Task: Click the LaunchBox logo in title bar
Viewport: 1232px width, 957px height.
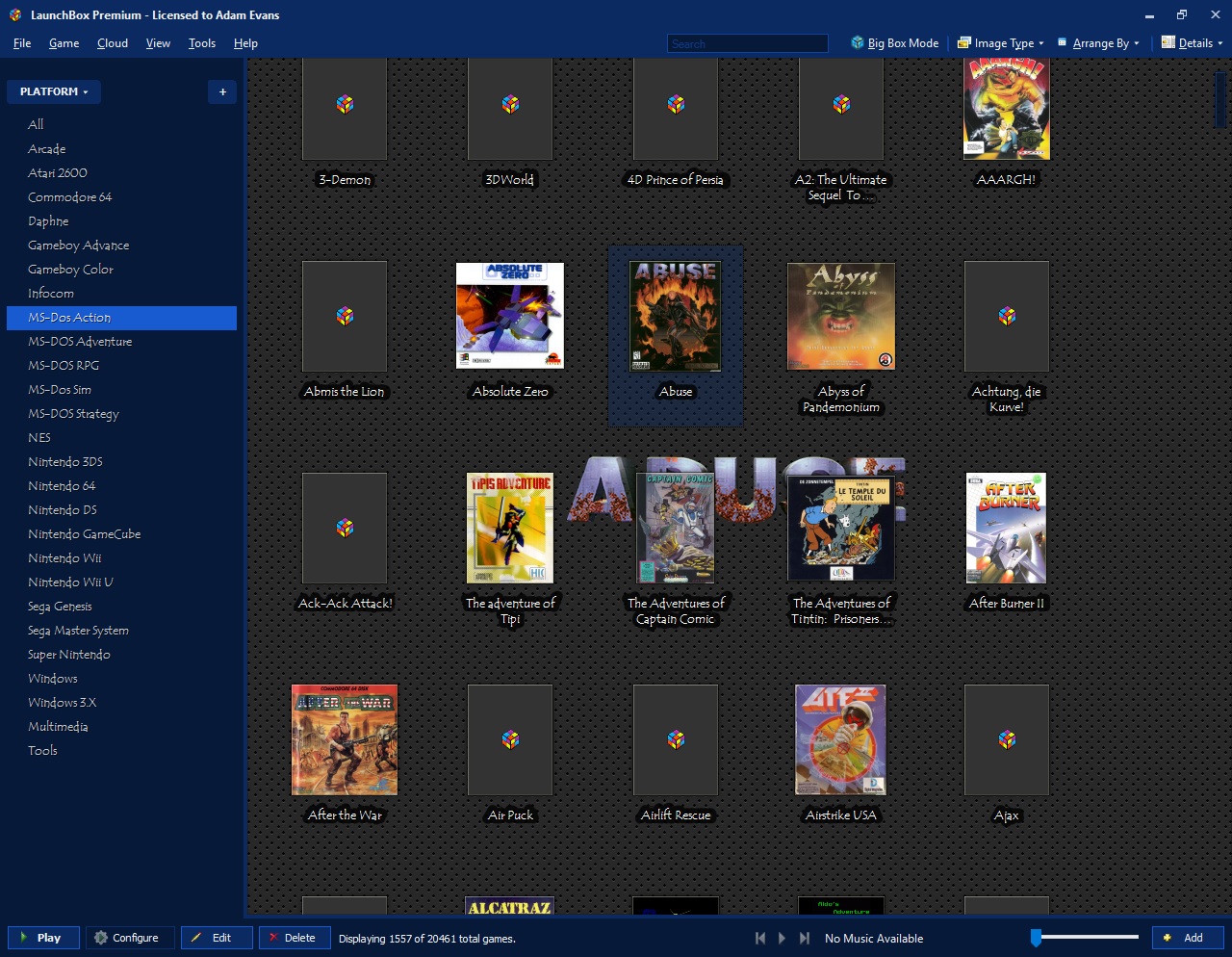Action: 15,14
